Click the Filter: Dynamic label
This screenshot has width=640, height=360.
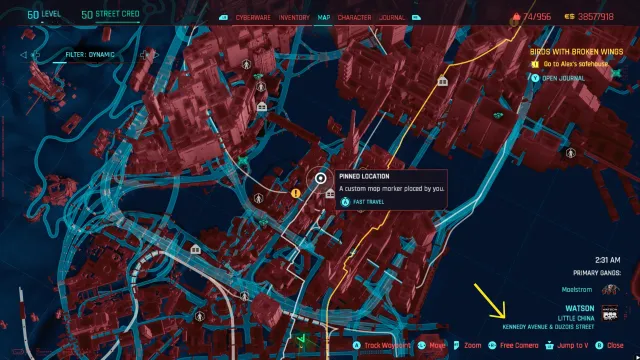(x=90, y=55)
